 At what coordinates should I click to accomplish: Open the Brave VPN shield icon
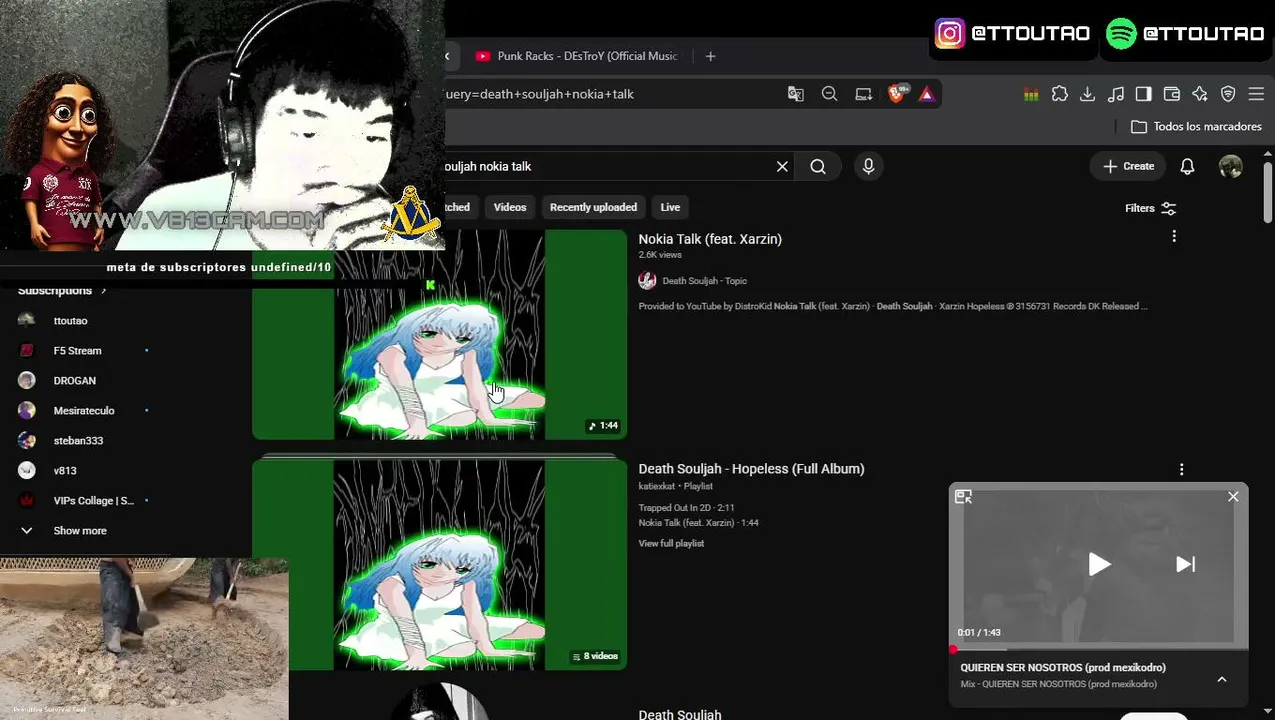pyautogui.click(x=1228, y=94)
